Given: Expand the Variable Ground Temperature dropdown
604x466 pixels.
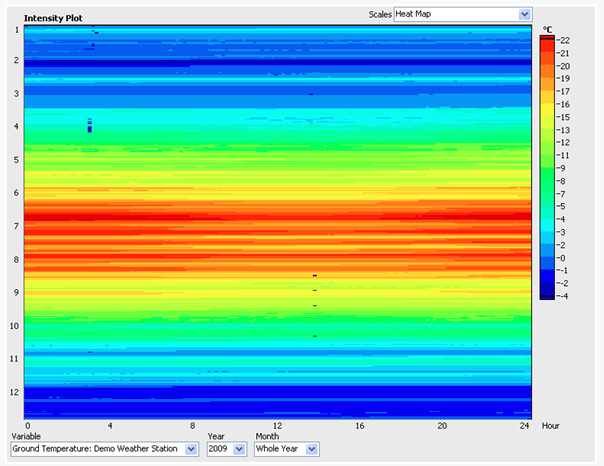Looking at the screenshot, I should coord(105,449).
